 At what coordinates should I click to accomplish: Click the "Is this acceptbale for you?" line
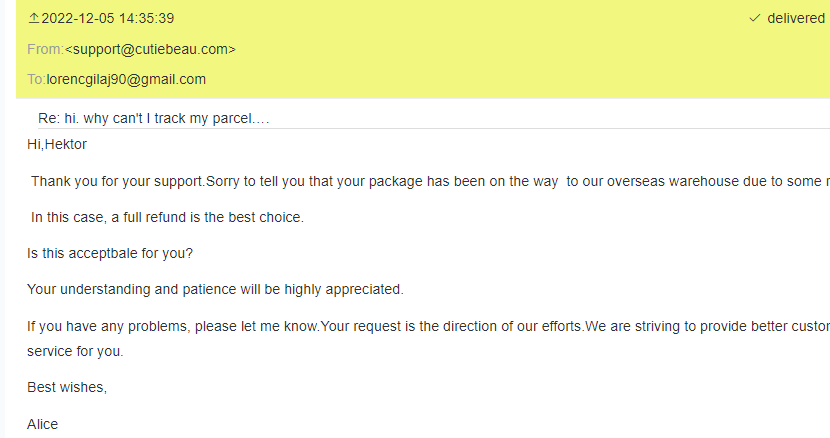[110, 253]
